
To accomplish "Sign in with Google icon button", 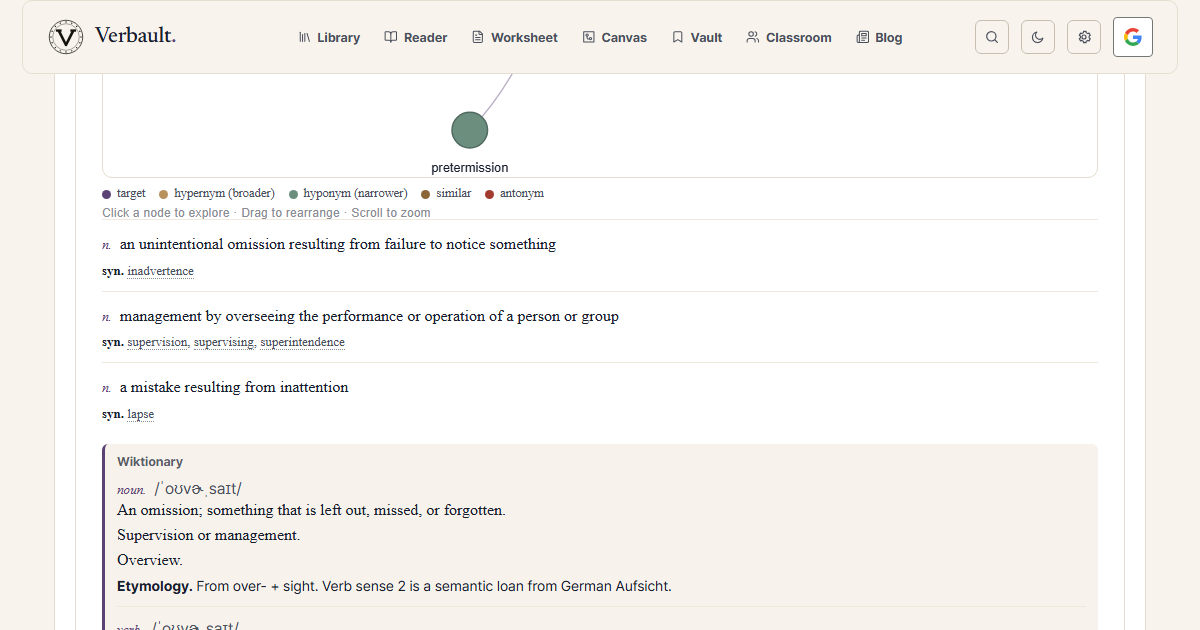I will [1133, 37].
